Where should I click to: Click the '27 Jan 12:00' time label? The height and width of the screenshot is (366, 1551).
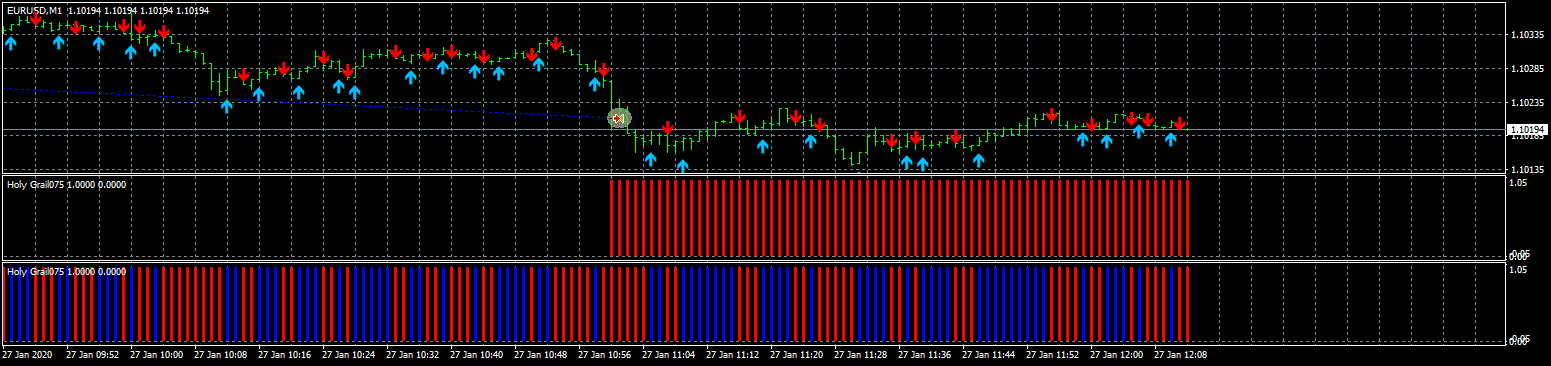(1116, 354)
